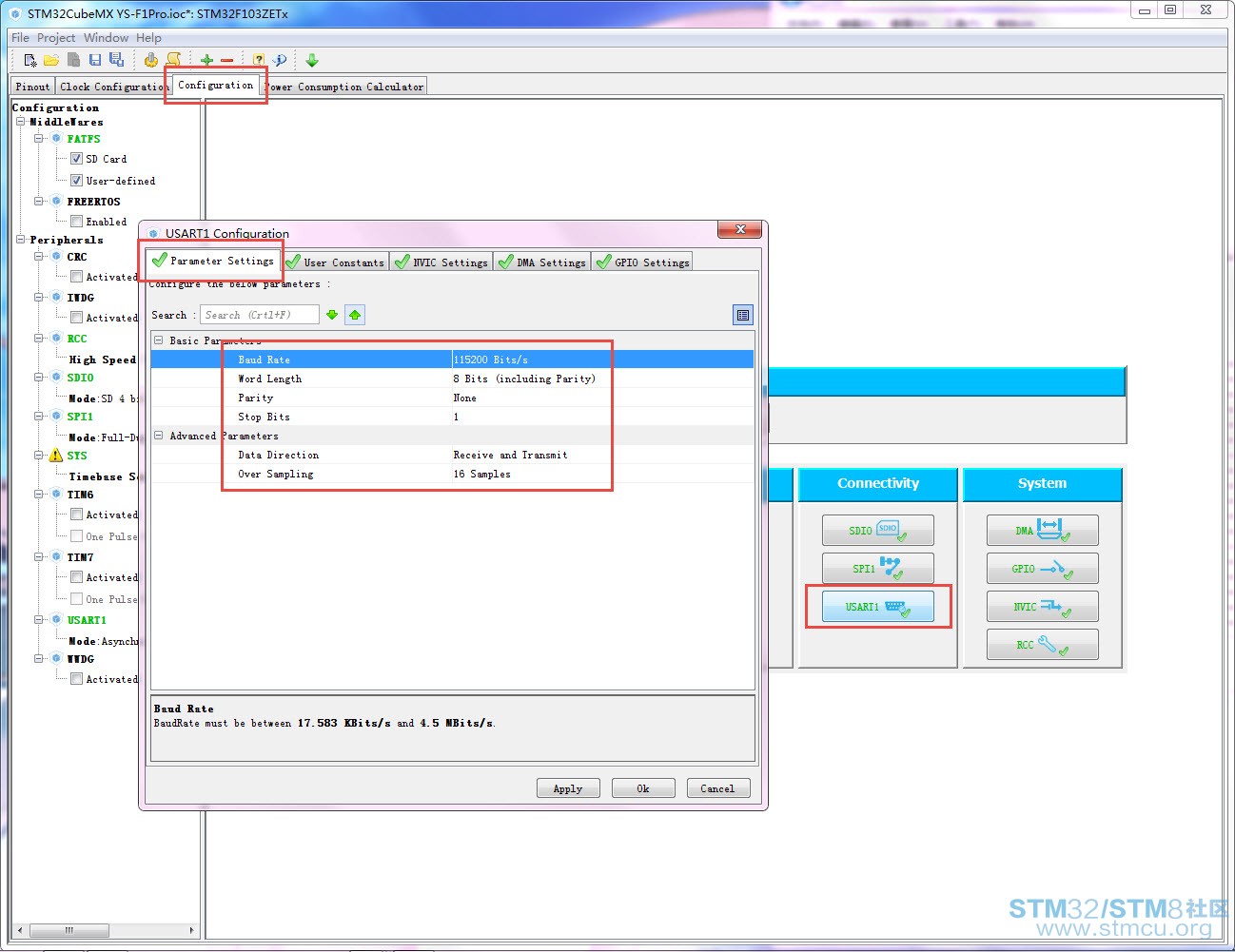The width and height of the screenshot is (1235, 952).
Task: Click the green download arrow icon
Action: 312,60
